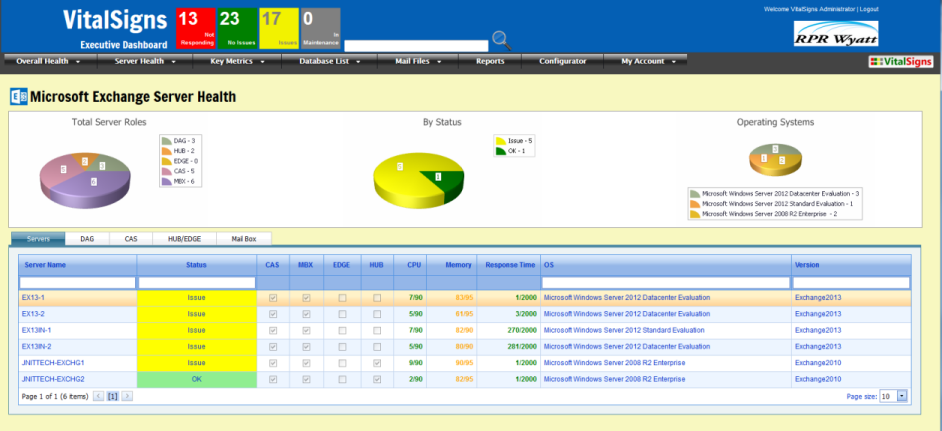Screen dimensions: 942x431
Task: Toggle MBX checkbox for JNITTECH-EXCHG1
Action: (306, 362)
